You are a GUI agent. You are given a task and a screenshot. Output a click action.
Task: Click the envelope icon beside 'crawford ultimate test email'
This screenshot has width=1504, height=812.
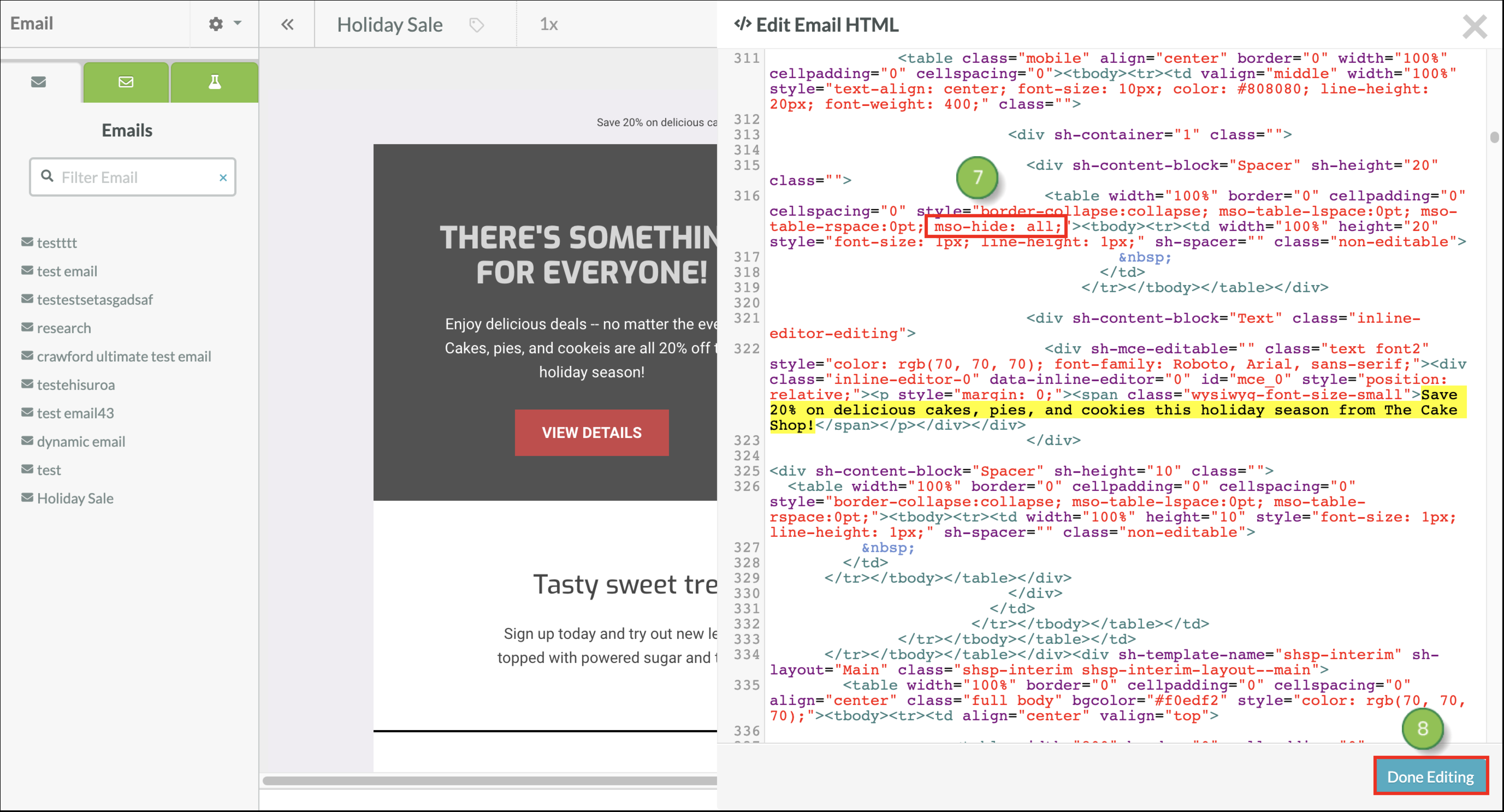27,355
